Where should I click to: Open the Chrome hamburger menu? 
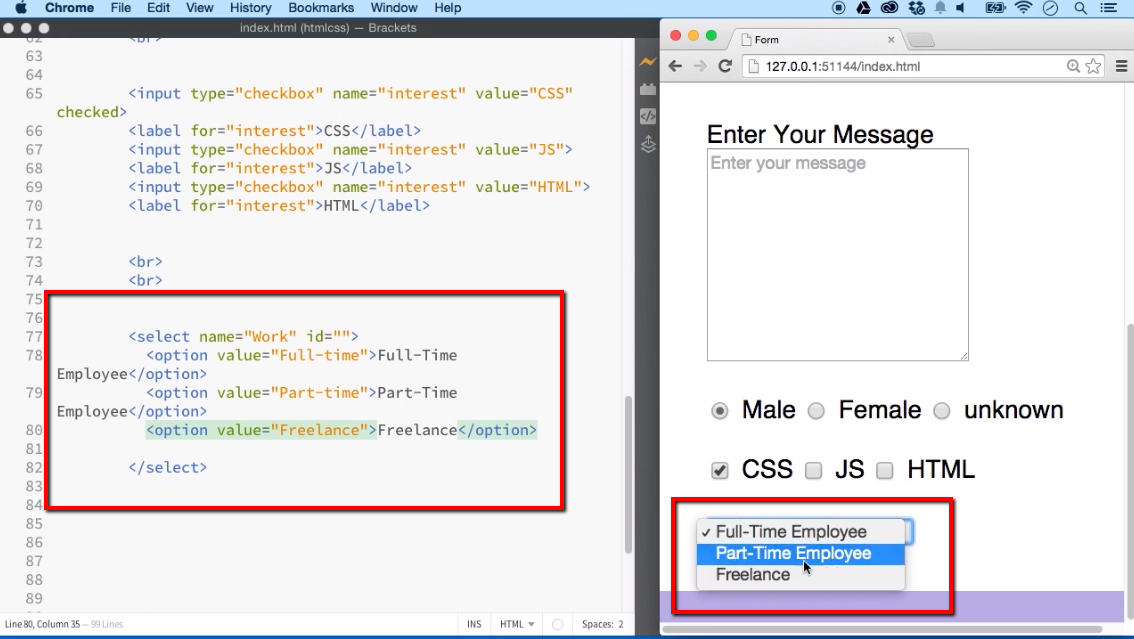1121,66
